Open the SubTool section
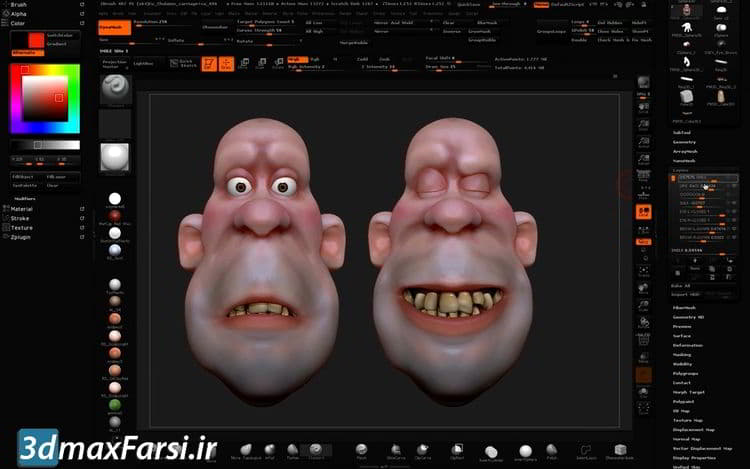Image resolution: width=750 pixels, height=469 pixels. tap(682, 132)
